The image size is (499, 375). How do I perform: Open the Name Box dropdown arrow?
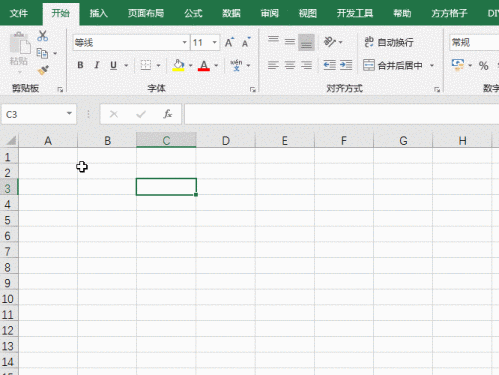[69, 113]
